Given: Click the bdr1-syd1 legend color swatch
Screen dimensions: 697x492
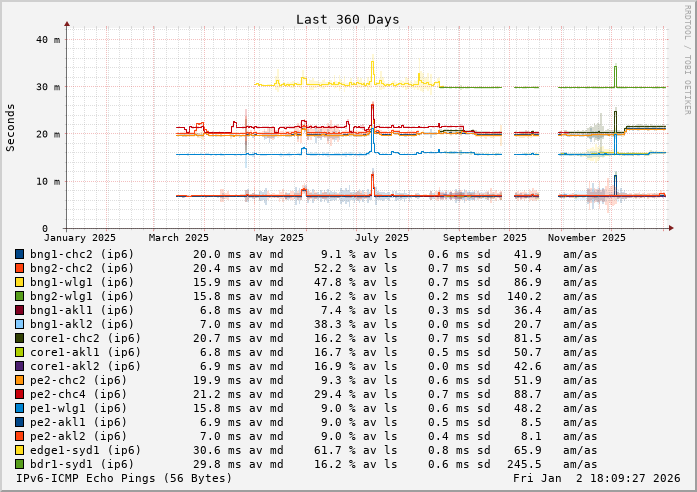Looking at the screenshot, I should pos(19,464).
